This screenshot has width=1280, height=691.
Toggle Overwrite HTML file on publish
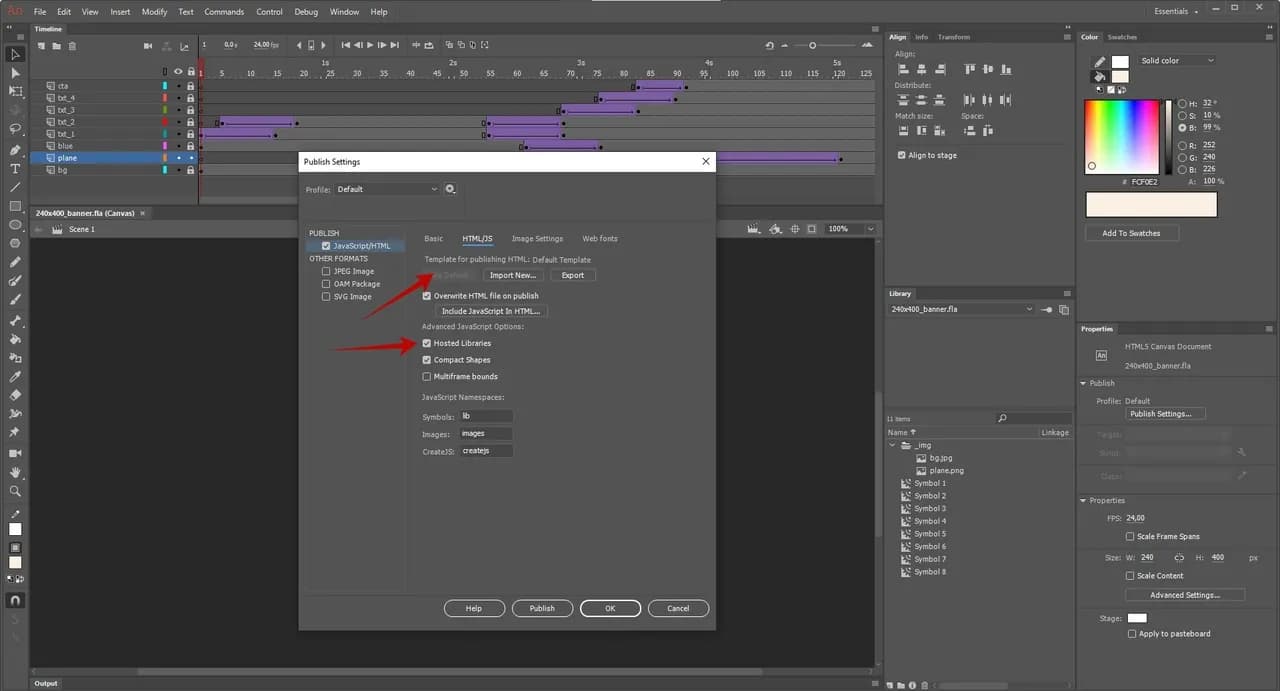coord(426,296)
